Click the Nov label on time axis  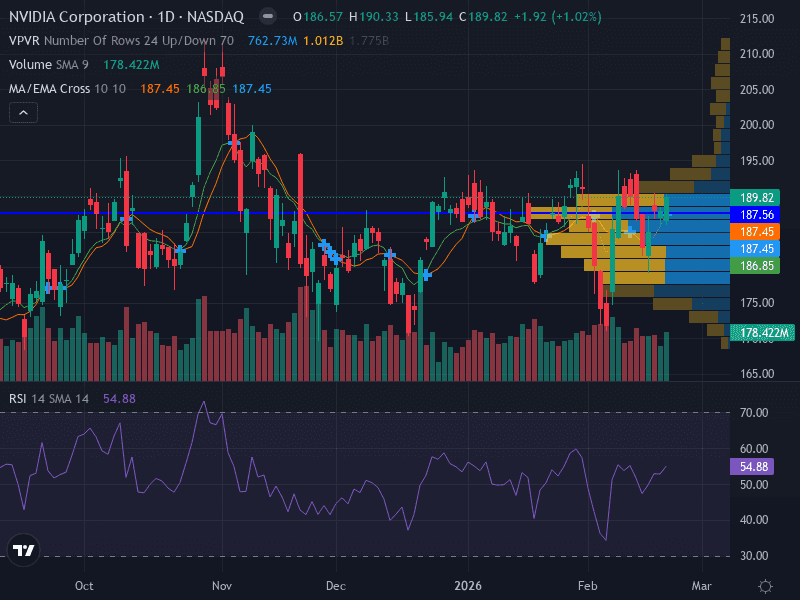(x=222, y=586)
